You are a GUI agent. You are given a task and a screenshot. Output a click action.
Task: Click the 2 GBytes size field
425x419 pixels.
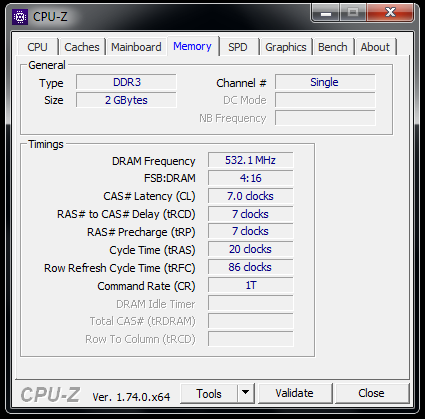pyautogui.click(x=126, y=100)
